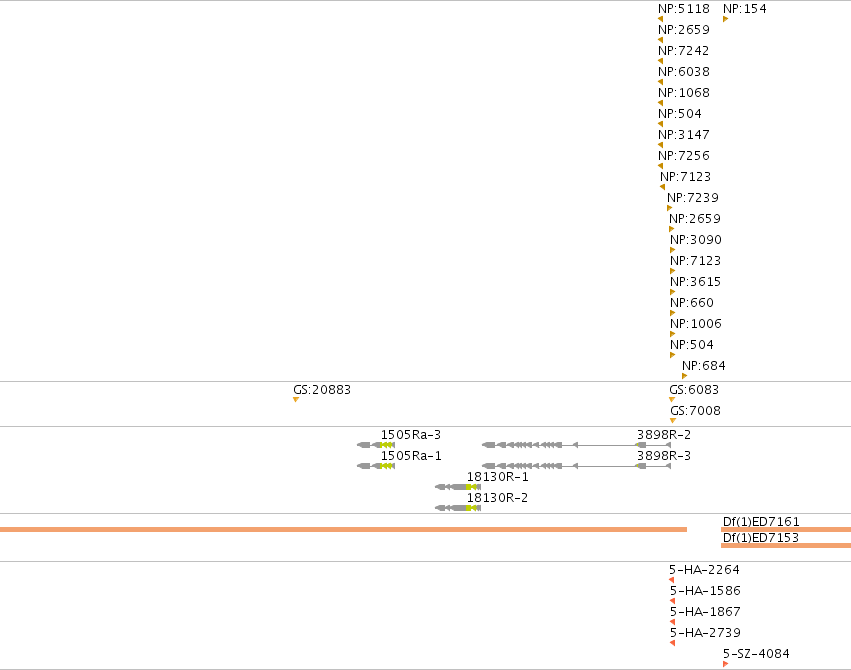Image resolution: width=851 pixels, height=670 pixels.
Task: Click the NP:1068 insertion label
Action: 684,93
